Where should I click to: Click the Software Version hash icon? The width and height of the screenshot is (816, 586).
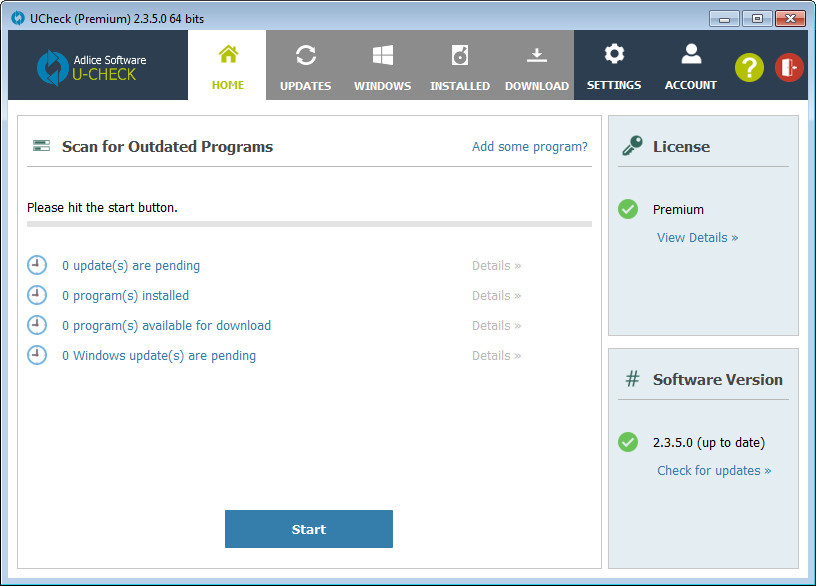(632, 379)
